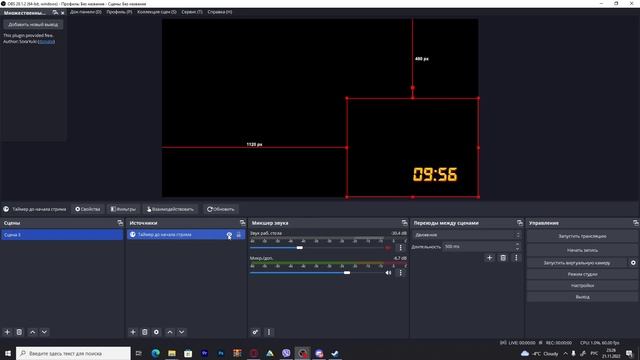
Task: Open advanced audio properties gear in the mixer
Action: (x=255, y=332)
